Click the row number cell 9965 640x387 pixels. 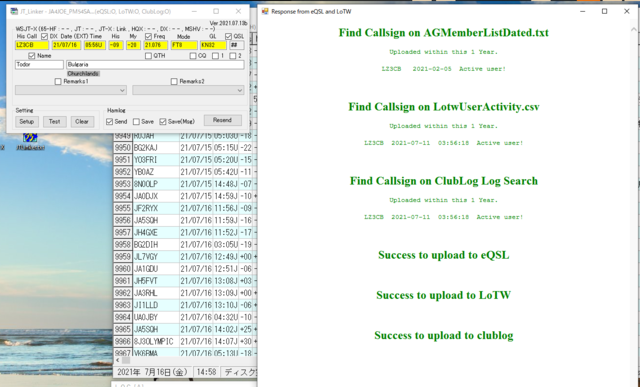tap(123, 329)
